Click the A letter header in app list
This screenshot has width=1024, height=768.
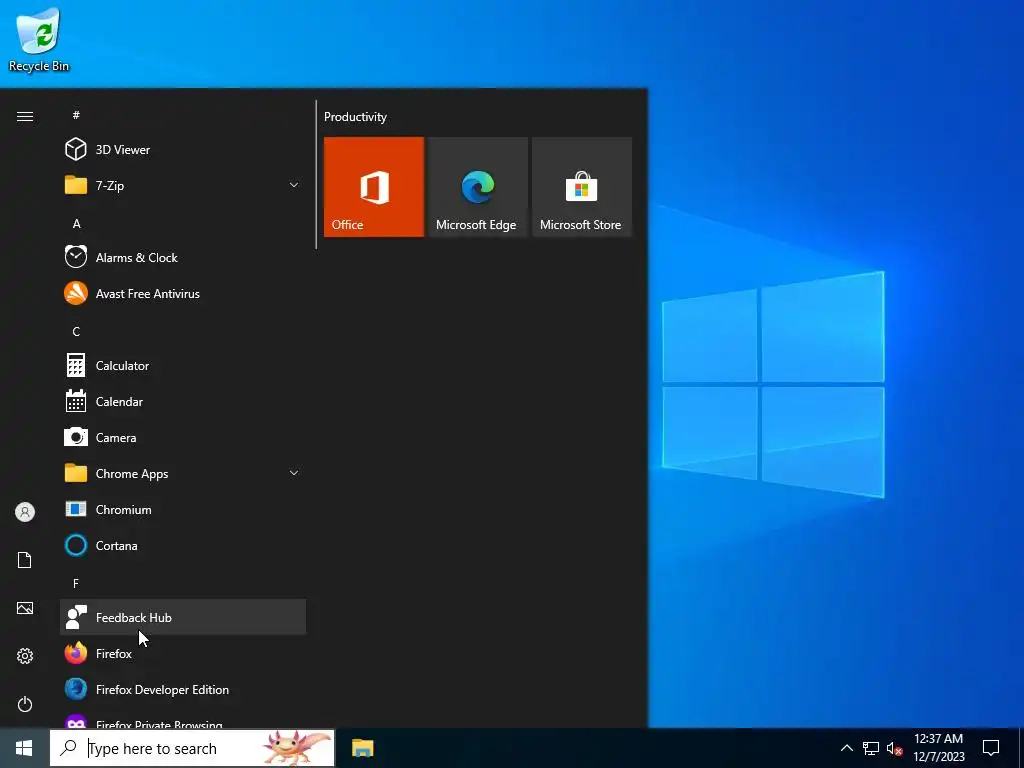76,223
